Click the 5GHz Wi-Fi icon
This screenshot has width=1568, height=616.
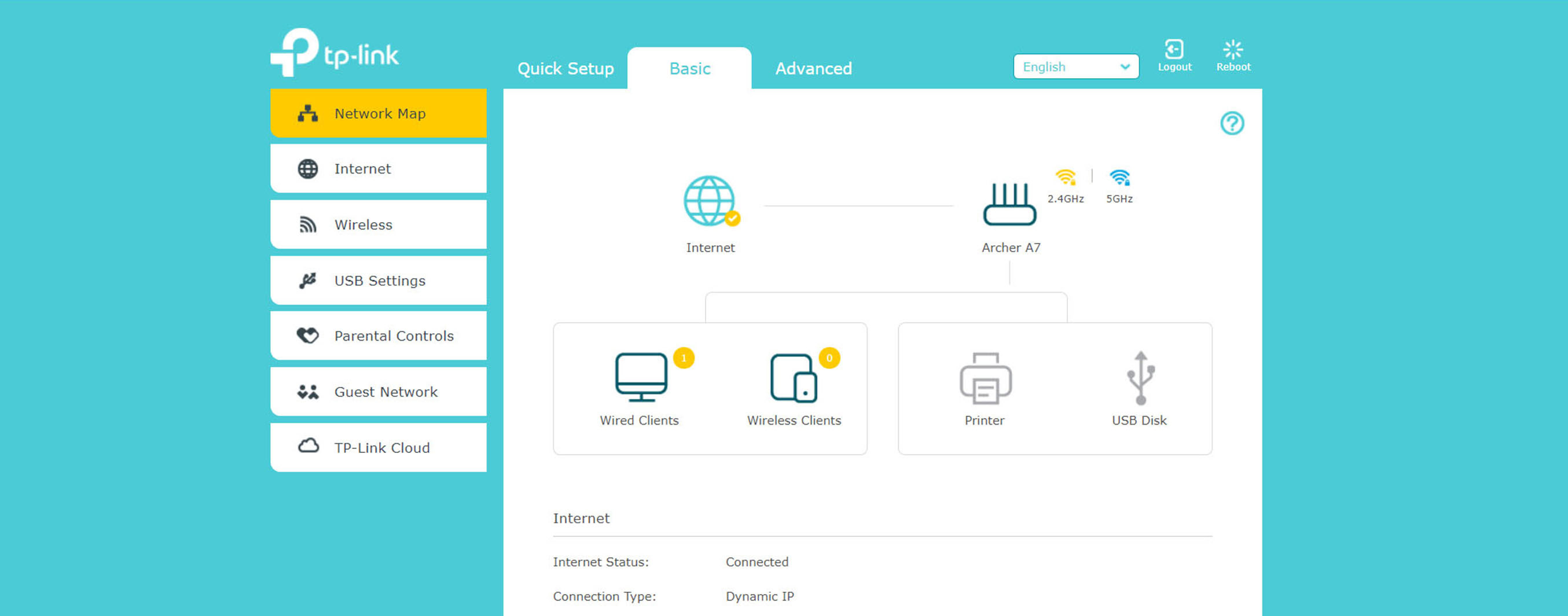1119,177
